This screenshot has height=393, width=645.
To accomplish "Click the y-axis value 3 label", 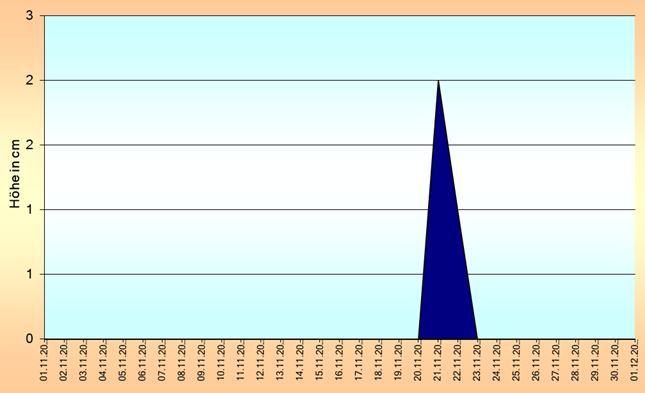I will (x=29, y=16).
